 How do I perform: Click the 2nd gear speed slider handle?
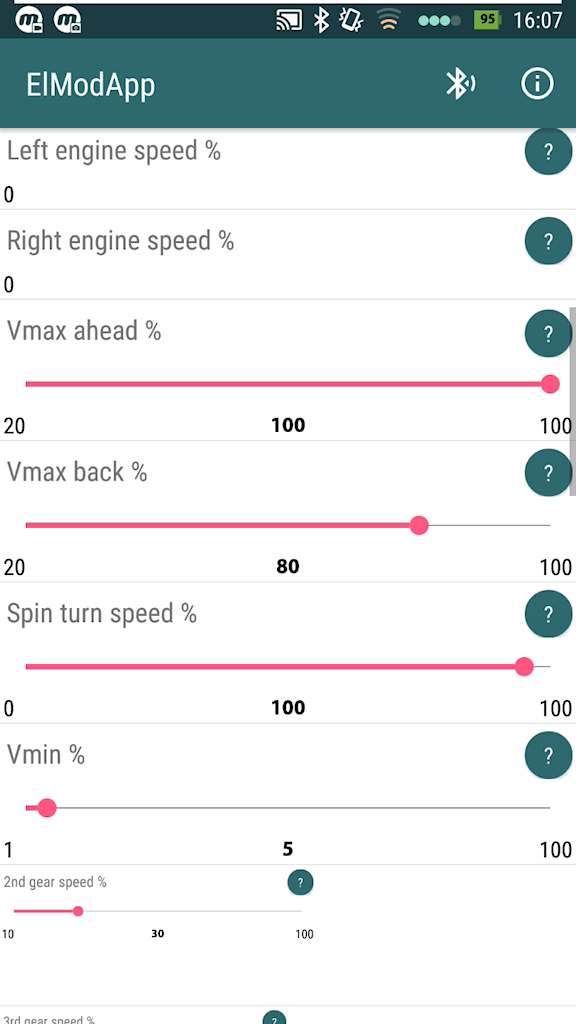[x=78, y=911]
